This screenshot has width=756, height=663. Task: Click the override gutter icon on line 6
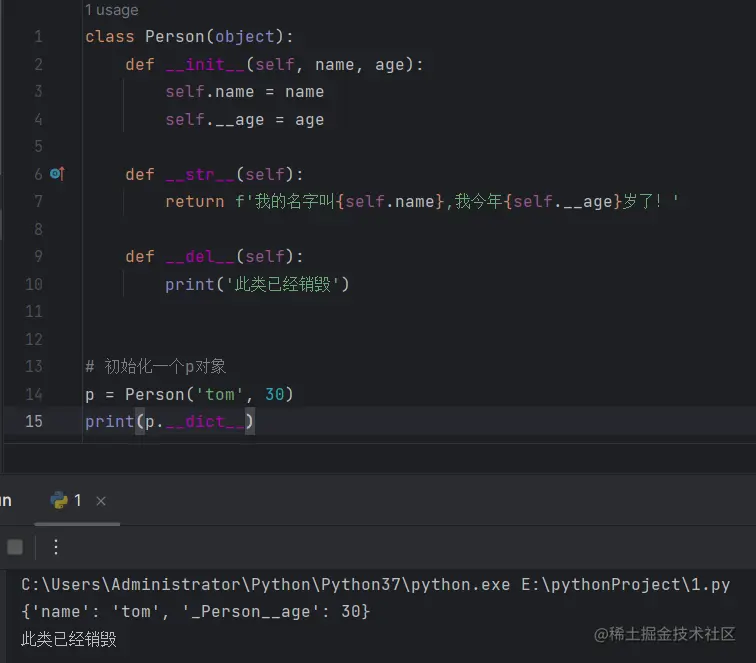click(x=57, y=174)
